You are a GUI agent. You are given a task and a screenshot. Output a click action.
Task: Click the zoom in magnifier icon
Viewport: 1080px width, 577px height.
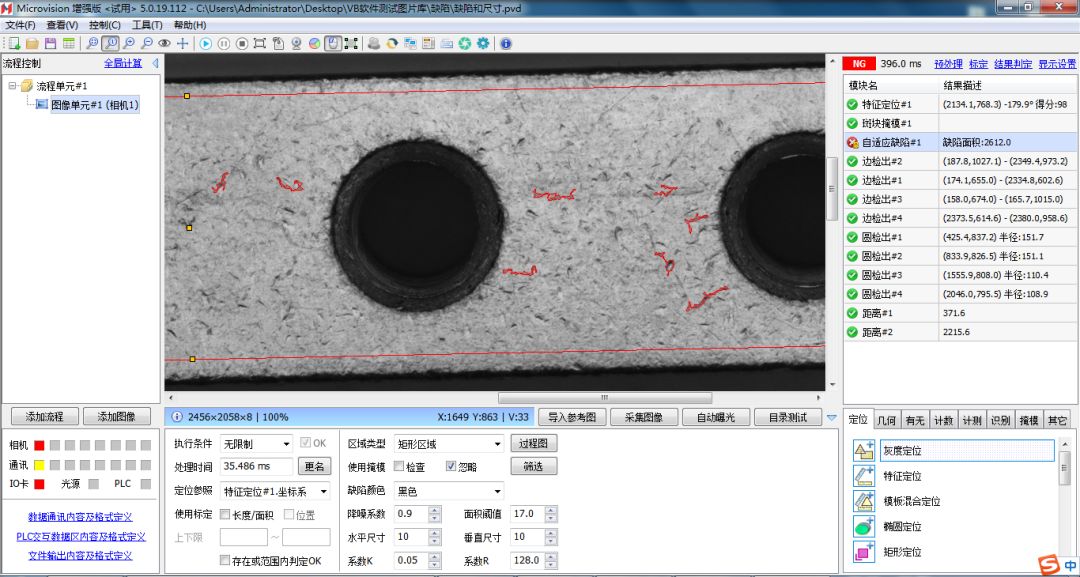click(x=129, y=43)
